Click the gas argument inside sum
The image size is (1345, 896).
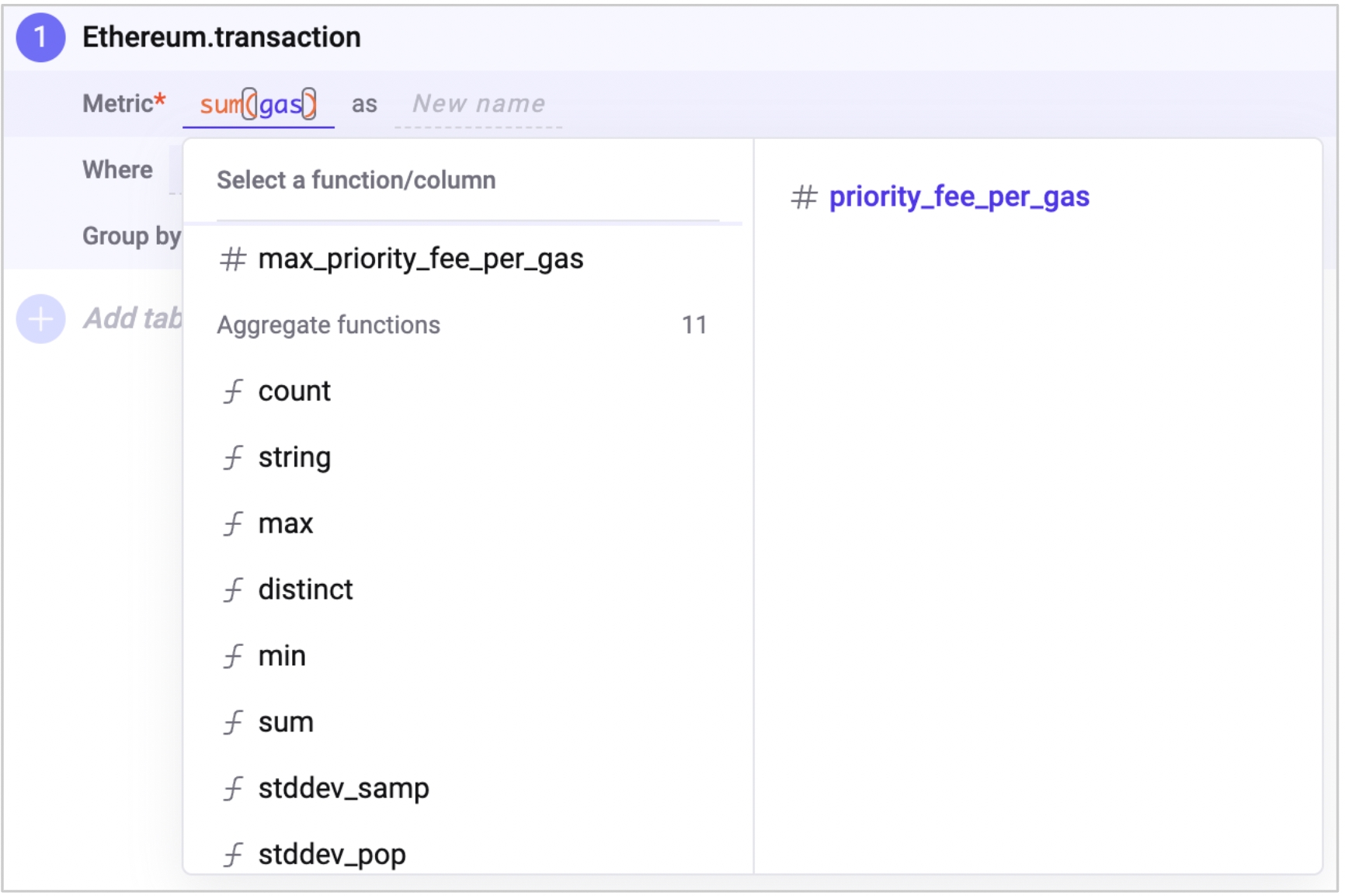(280, 104)
